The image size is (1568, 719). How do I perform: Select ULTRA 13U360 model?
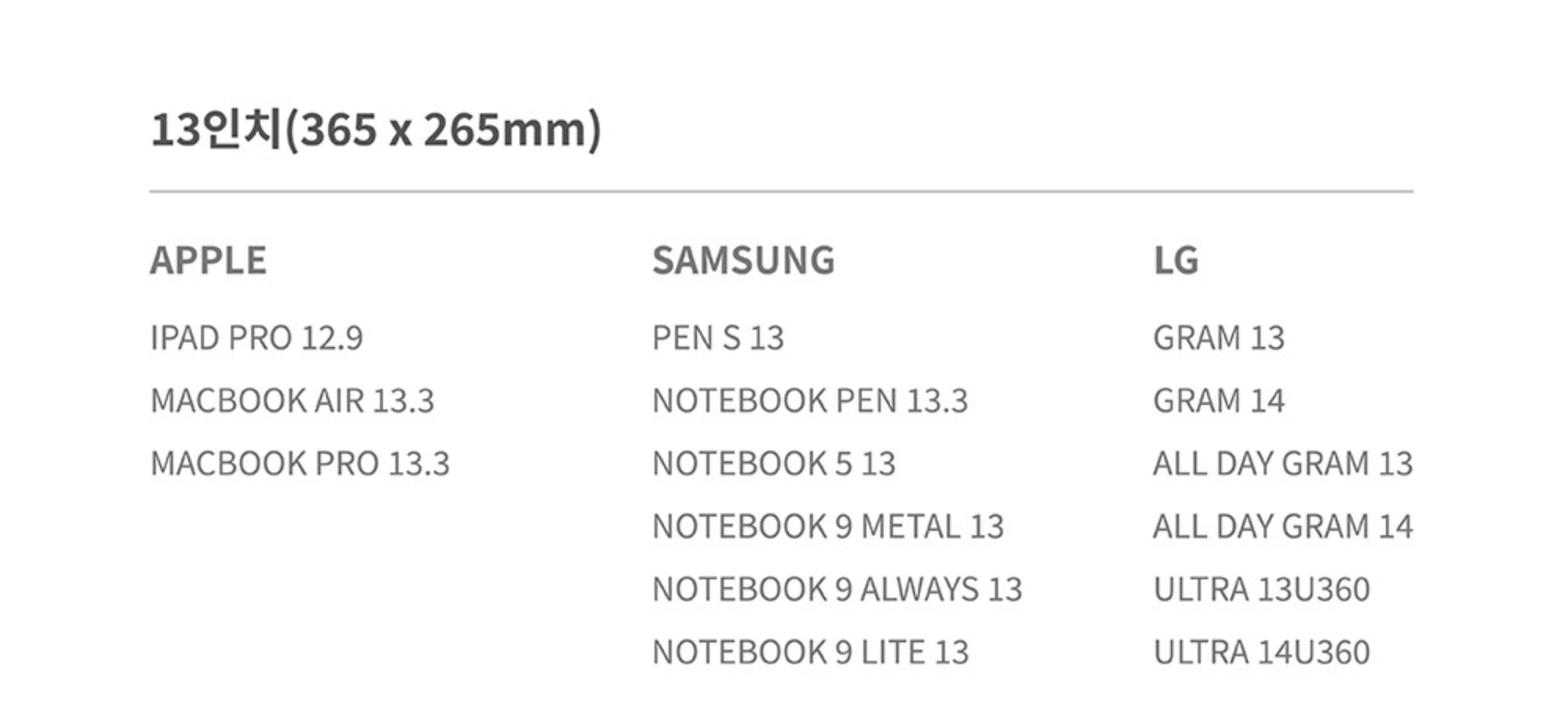[x=1261, y=589]
